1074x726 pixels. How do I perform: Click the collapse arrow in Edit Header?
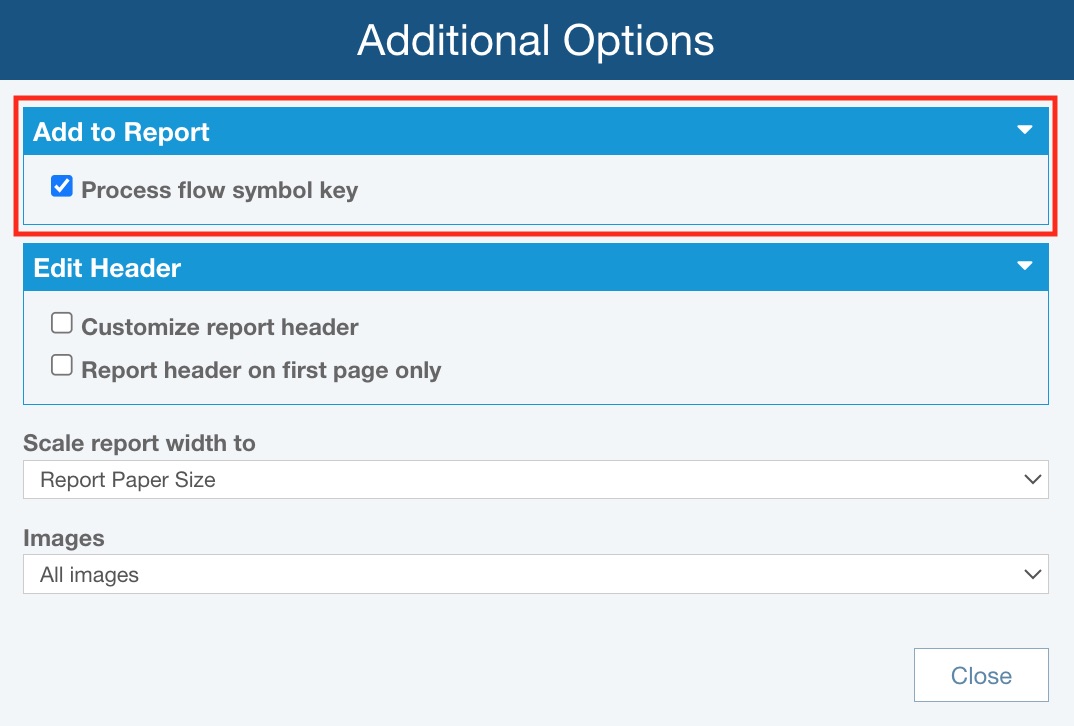tap(1024, 266)
